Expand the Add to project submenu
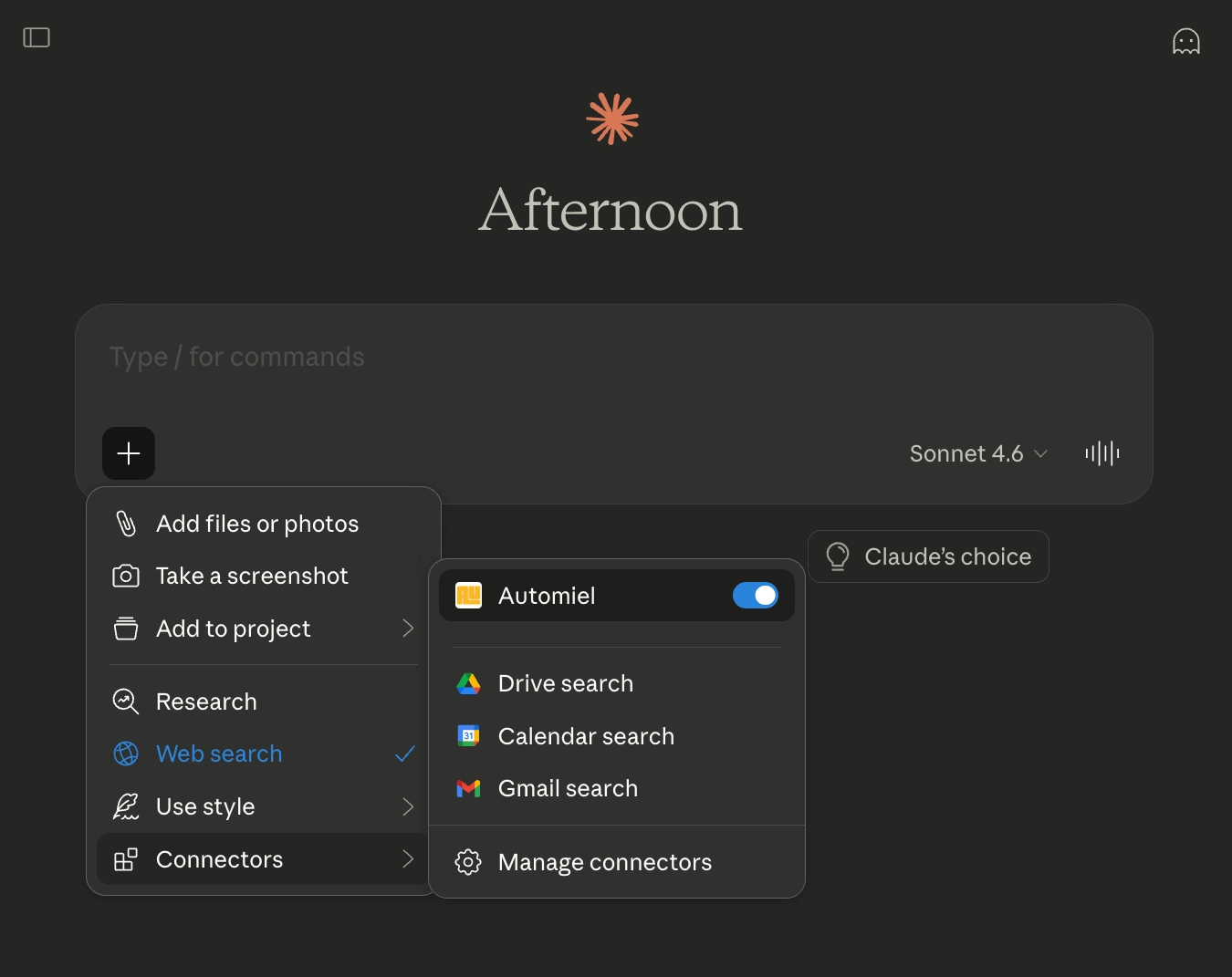Viewport: 1232px width, 977px height. point(263,629)
